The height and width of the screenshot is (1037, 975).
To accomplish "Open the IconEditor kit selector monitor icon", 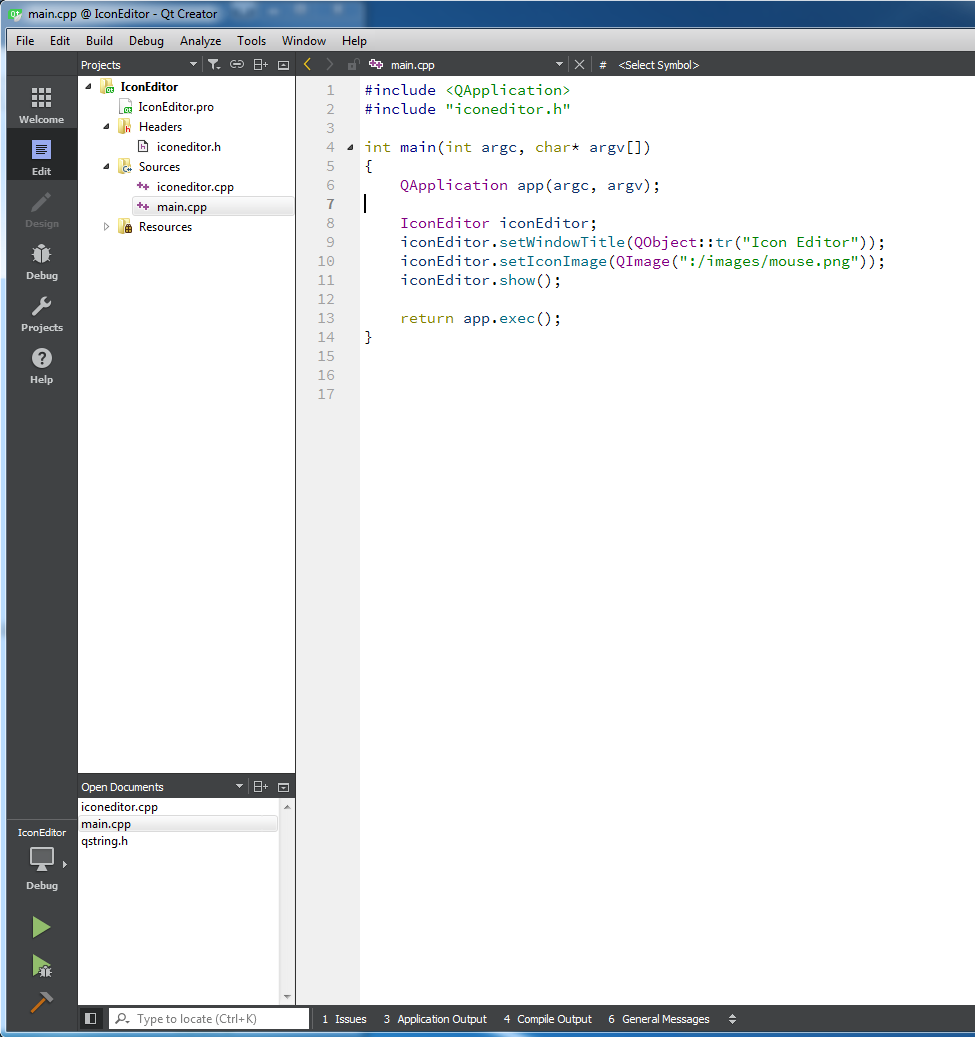I will [41, 858].
